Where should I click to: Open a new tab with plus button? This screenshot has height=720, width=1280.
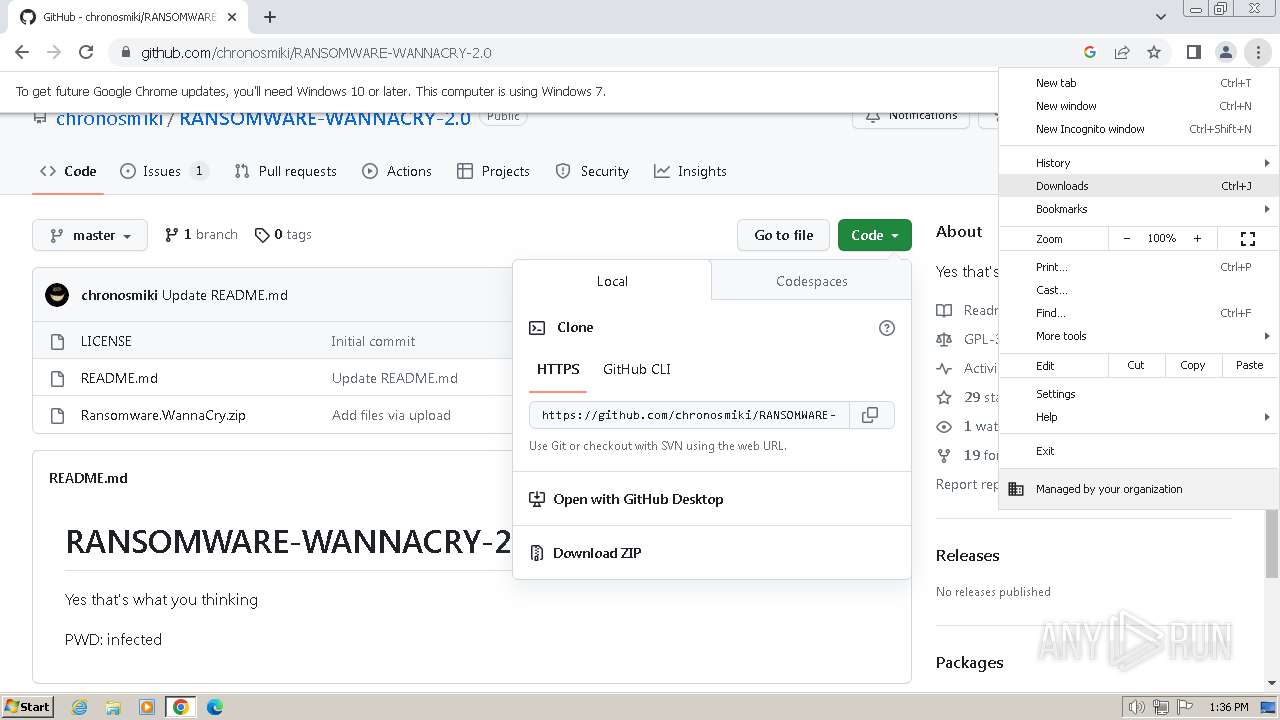pos(270,17)
